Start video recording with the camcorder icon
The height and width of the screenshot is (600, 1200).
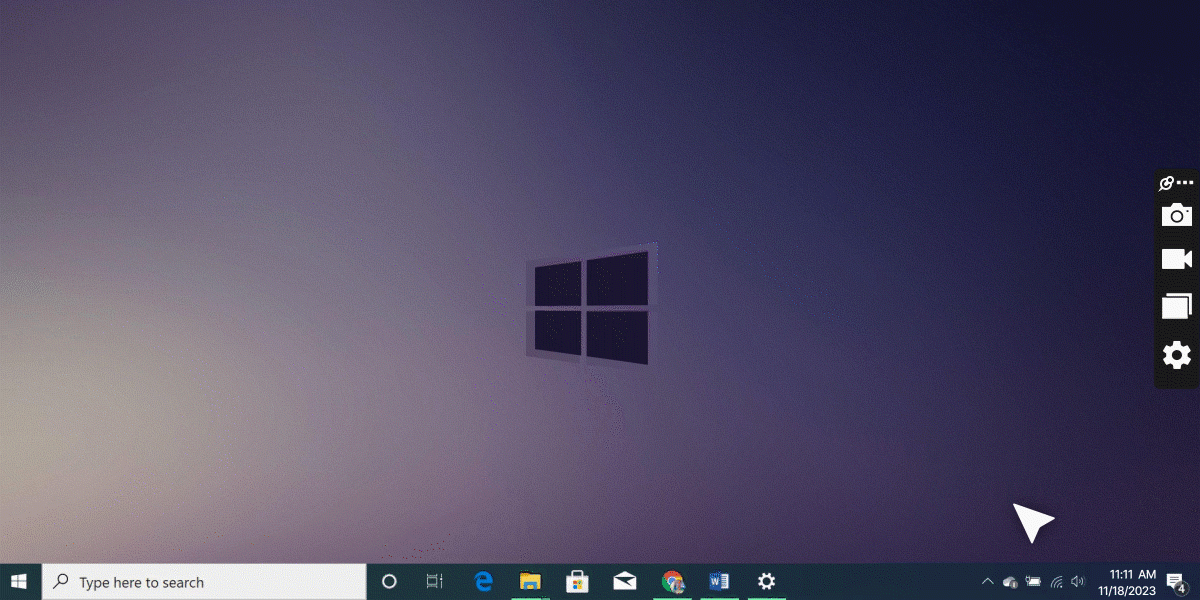pyautogui.click(x=1177, y=259)
